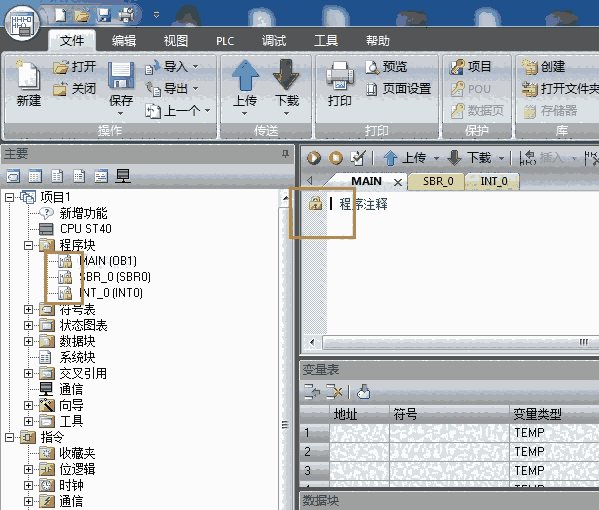The height and width of the screenshot is (510, 599).
Task: Click the Download arrow in ribbon
Action: 286,75
